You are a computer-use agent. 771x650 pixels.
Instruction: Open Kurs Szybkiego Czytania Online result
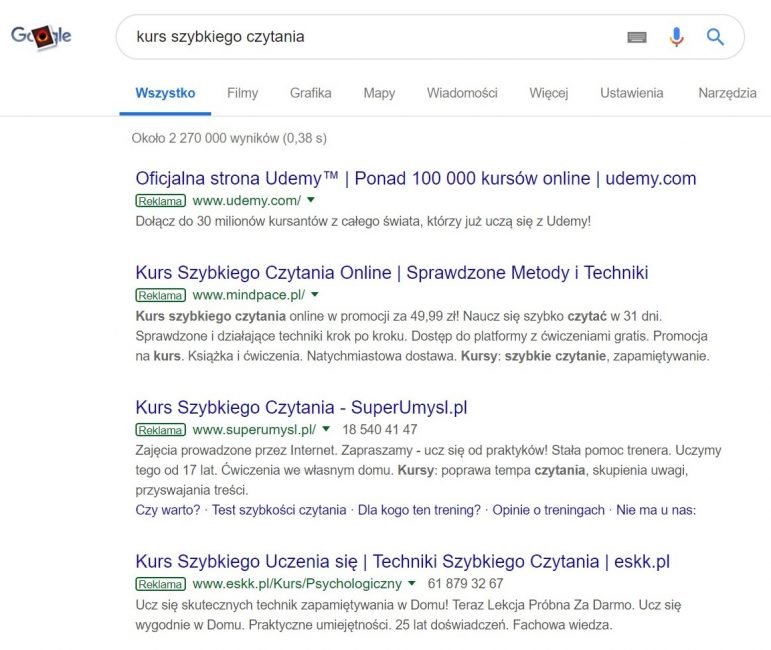(x=392, y=272)
